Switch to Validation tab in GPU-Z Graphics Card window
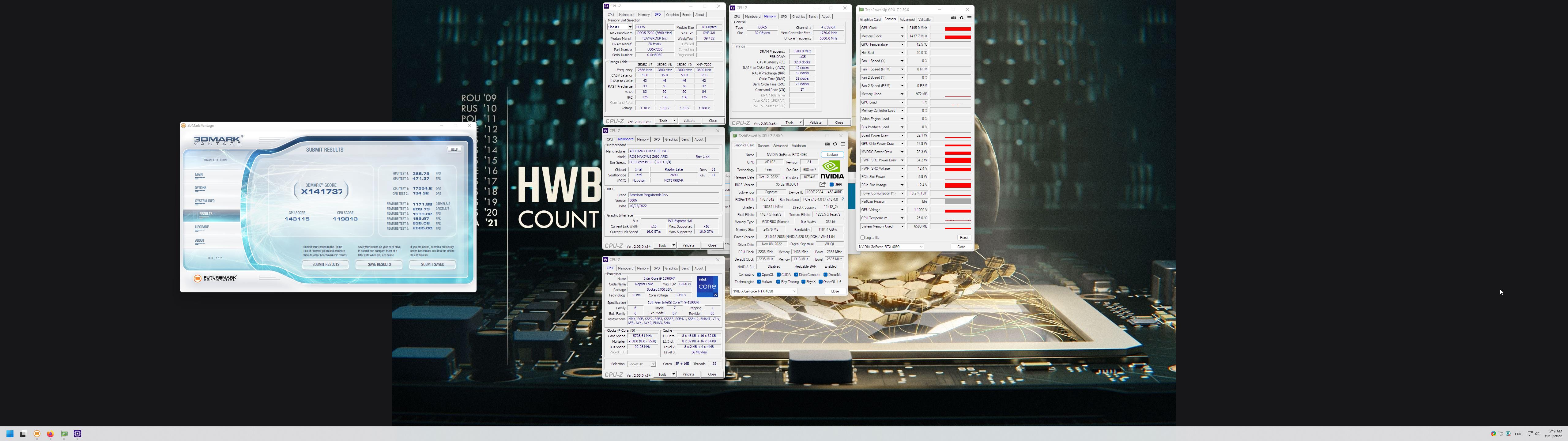Screen dimensions: 1568x441 [799, 145]
